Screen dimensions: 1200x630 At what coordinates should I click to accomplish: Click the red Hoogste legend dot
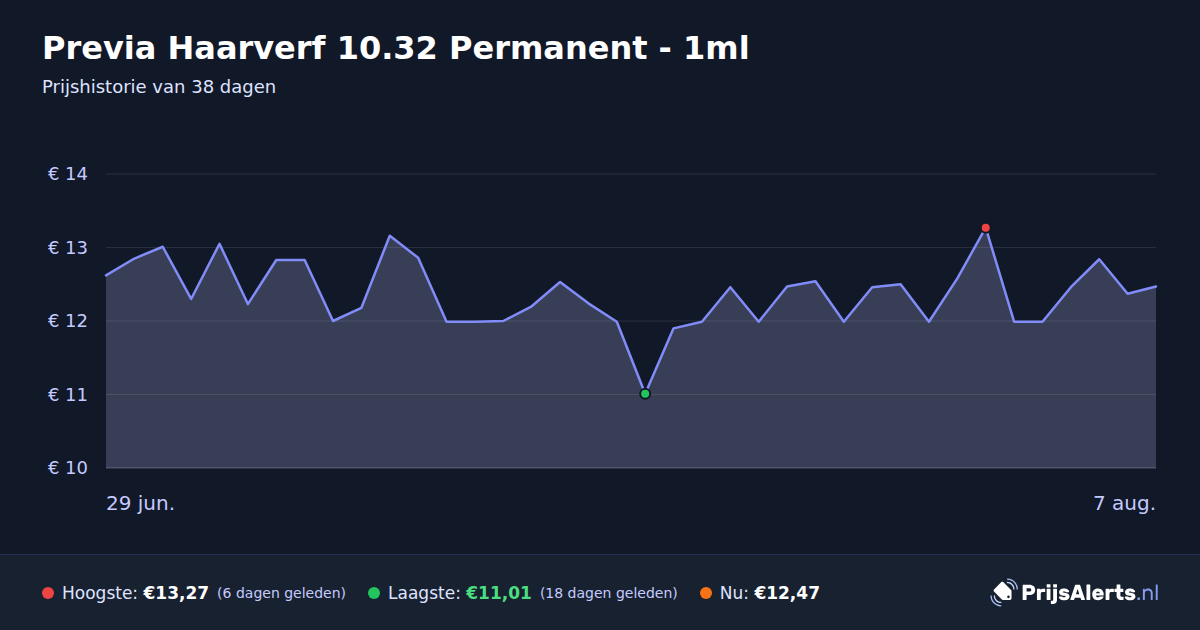pos(48,593)
